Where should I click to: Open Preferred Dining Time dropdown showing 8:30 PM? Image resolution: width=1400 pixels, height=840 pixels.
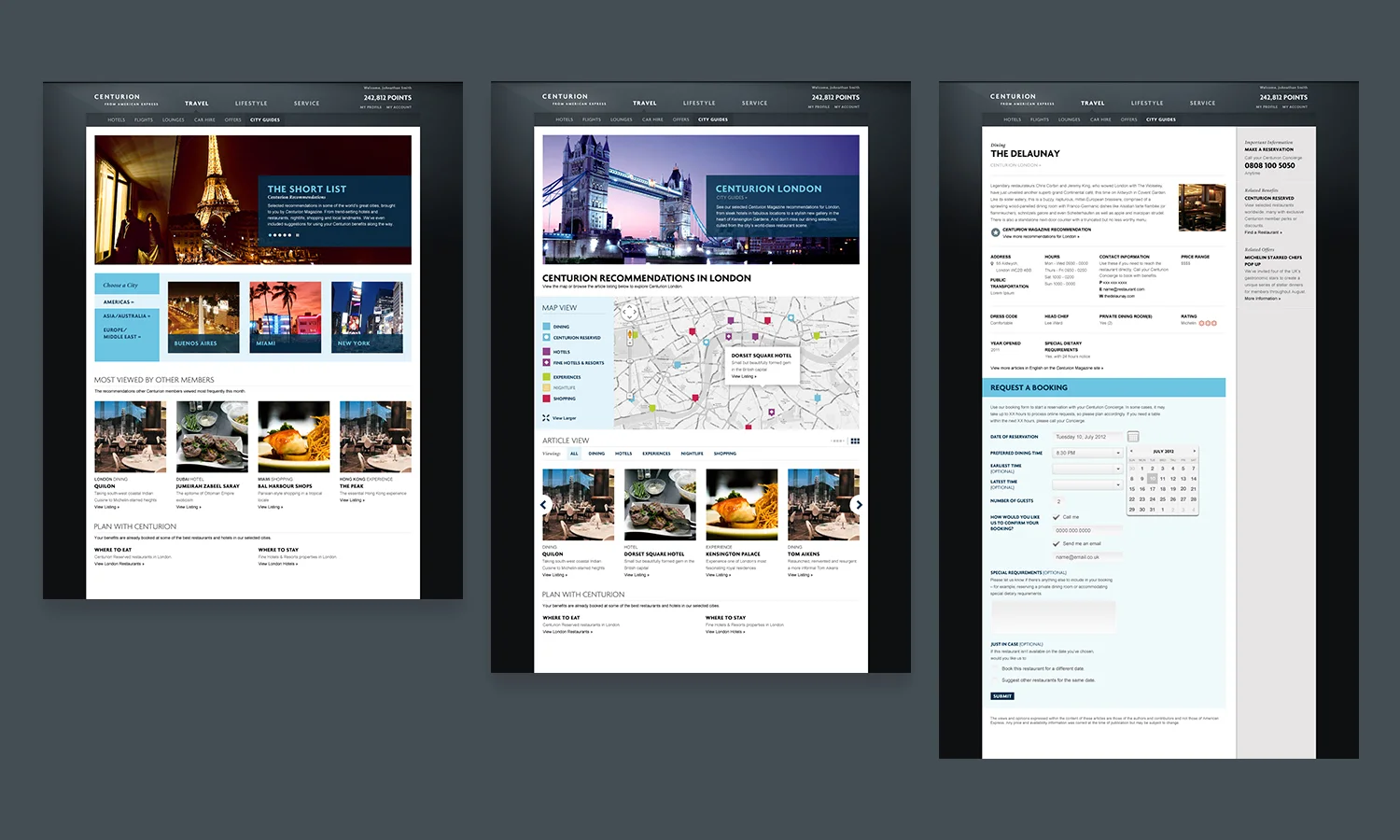tap(1087, 453)
